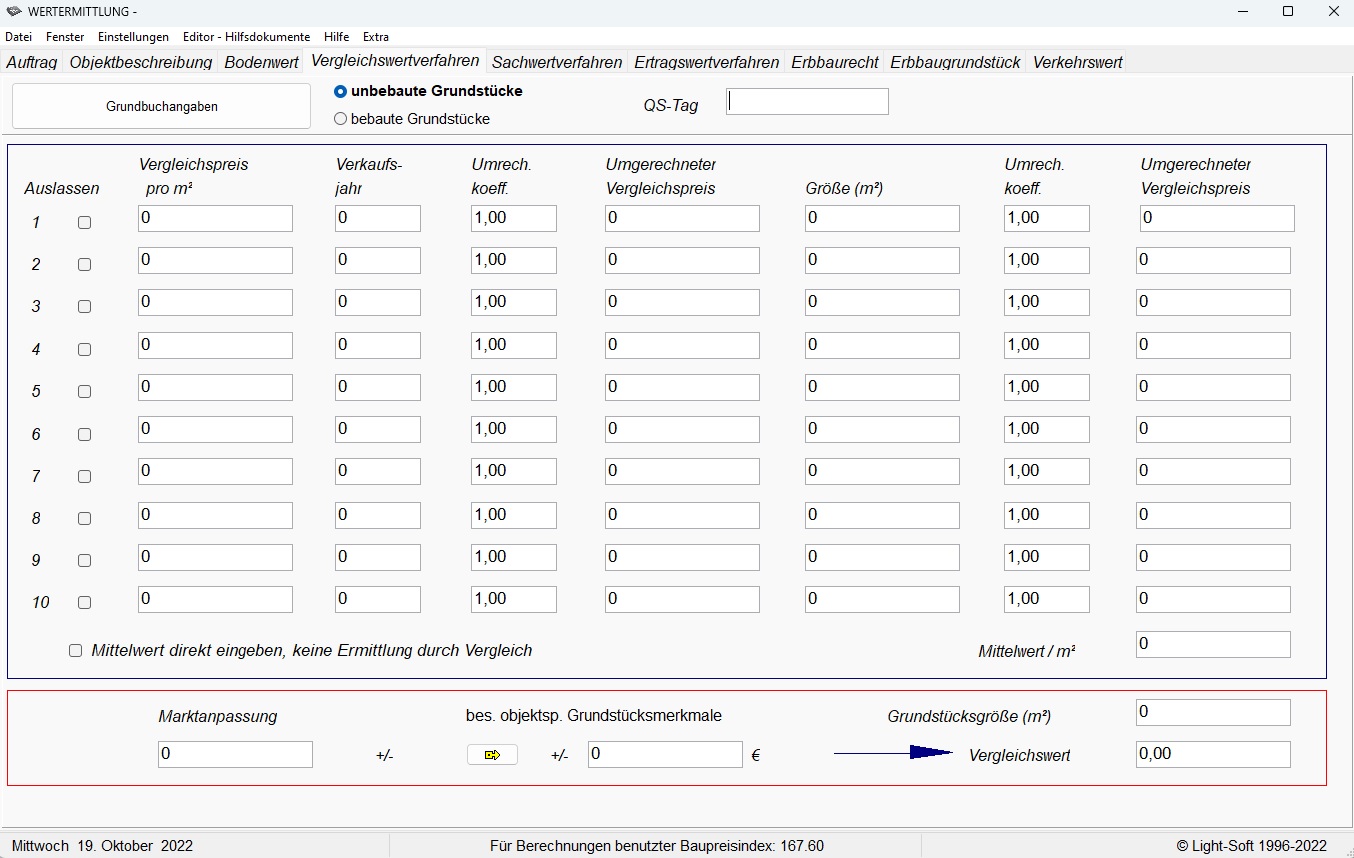Click the Light-Soft 1996-2022 copyright text
This screenshot has height=858, width=1354.
pos(1251,846)
